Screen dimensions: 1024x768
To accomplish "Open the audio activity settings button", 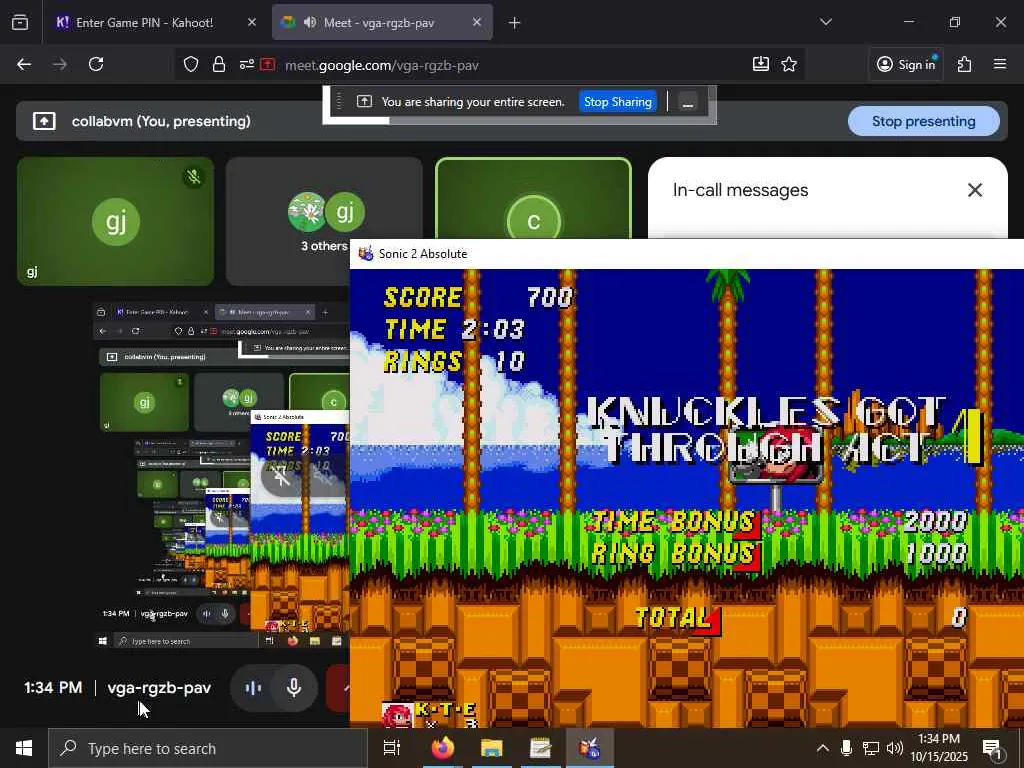I will click(x=253, y=688).
